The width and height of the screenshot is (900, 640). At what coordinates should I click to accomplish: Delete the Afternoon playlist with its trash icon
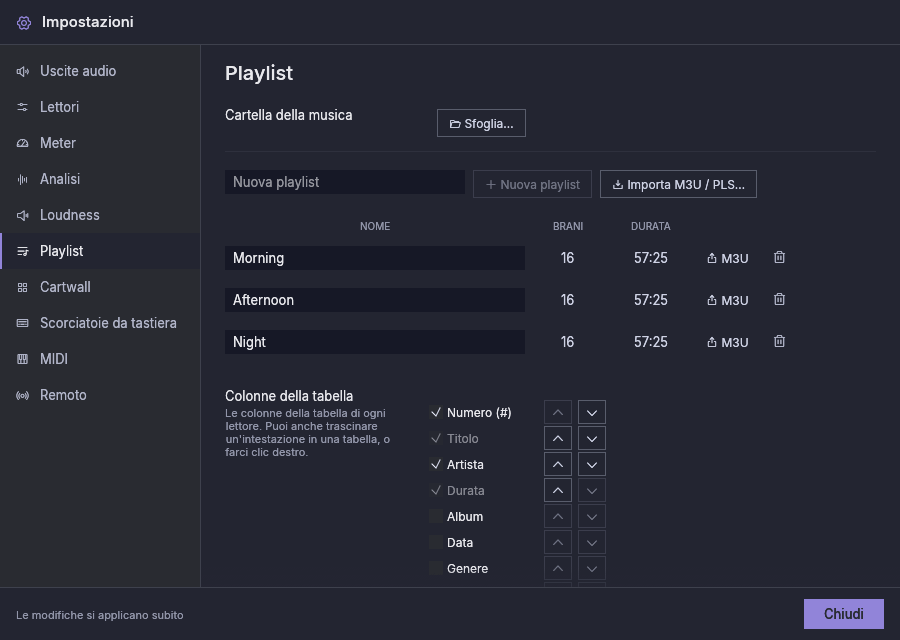779,300
